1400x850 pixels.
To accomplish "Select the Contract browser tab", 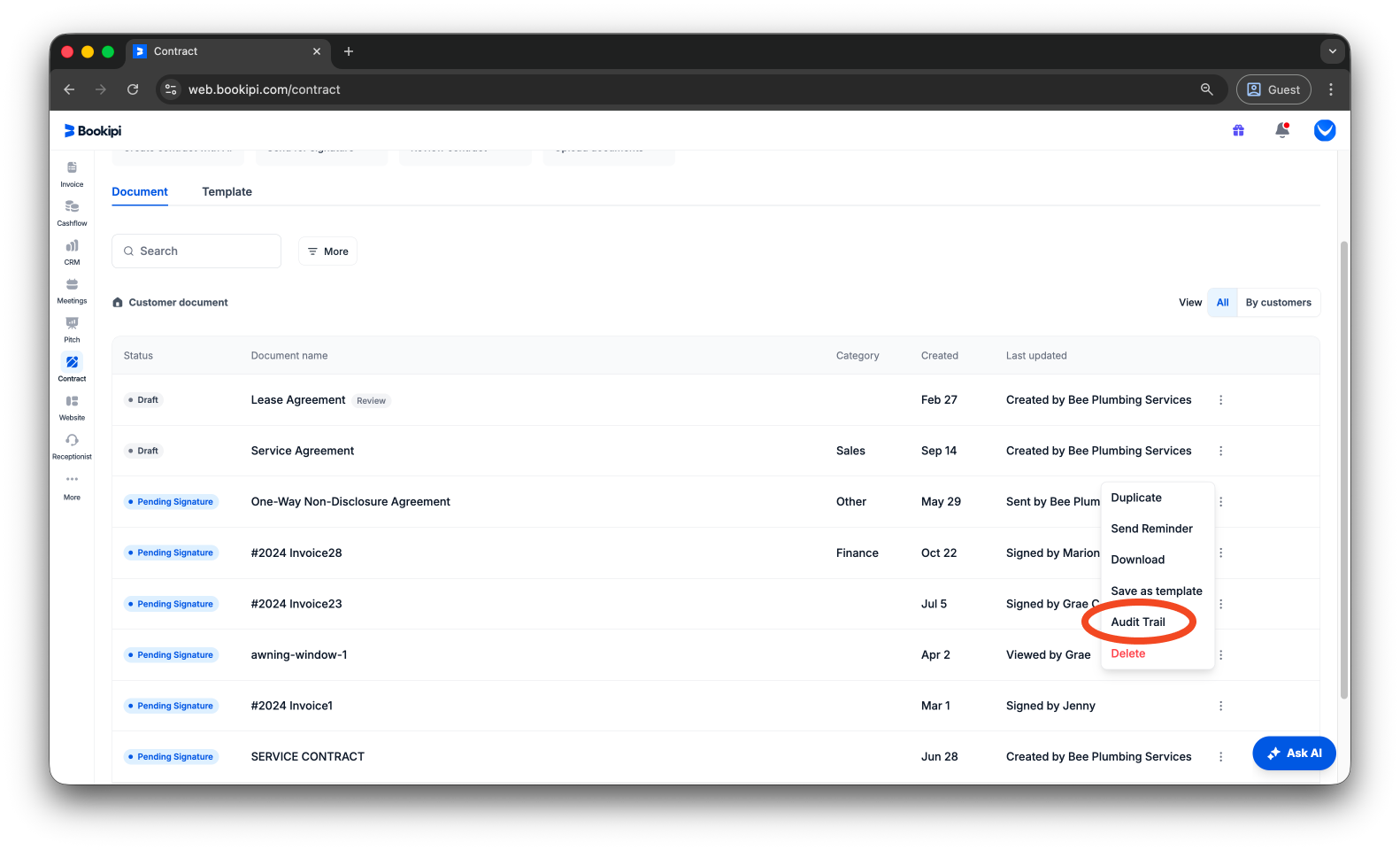I will point(227,51).
